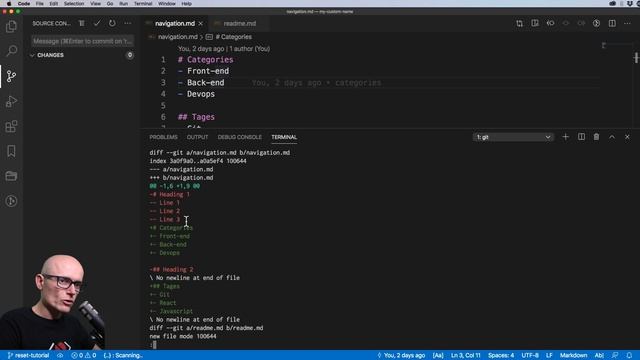Click Ln 3, Col 11 in status bar
Screen dimensions: 640x360
[465, 355]
